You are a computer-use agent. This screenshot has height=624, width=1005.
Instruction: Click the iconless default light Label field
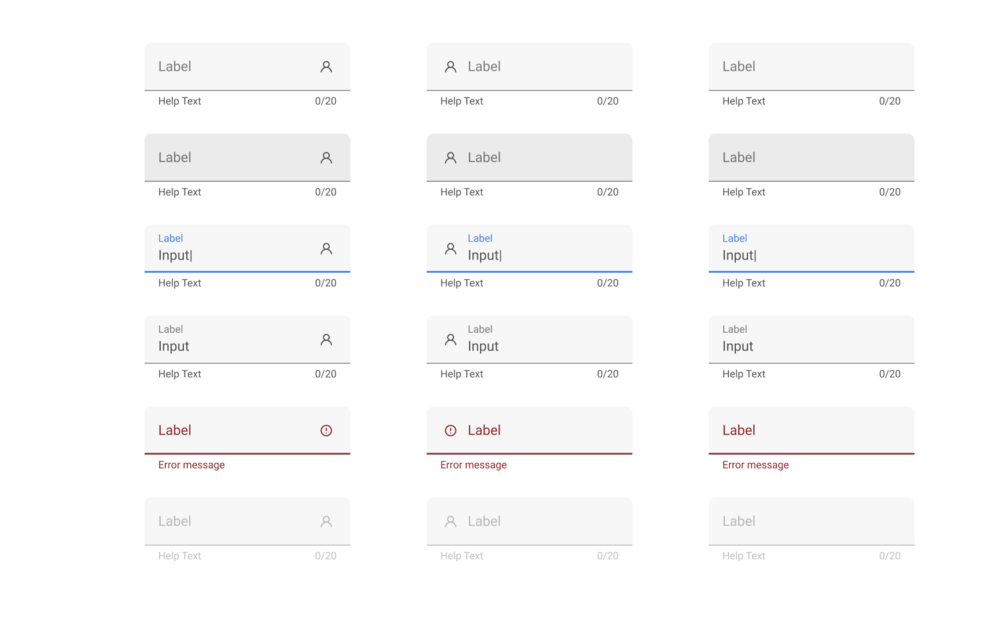(x=811, y=67)
